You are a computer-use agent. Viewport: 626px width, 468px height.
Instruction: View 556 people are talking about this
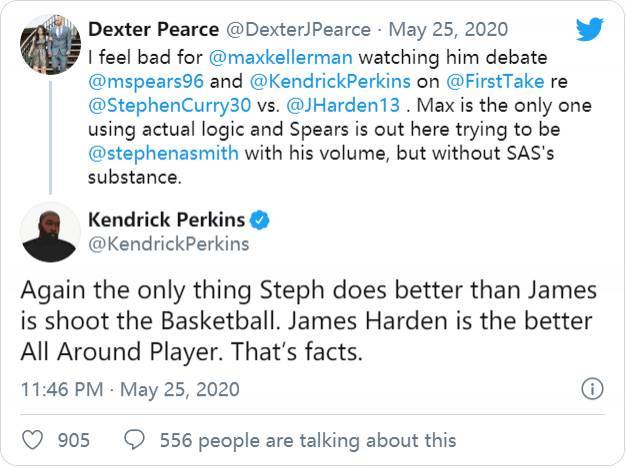(x=306, y=440)
